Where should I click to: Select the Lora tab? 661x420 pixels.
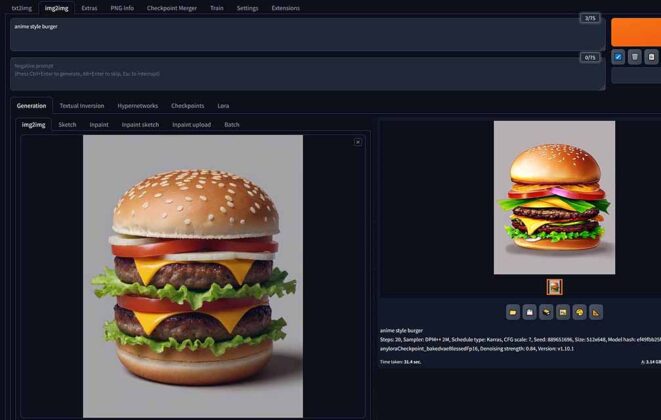223,105
